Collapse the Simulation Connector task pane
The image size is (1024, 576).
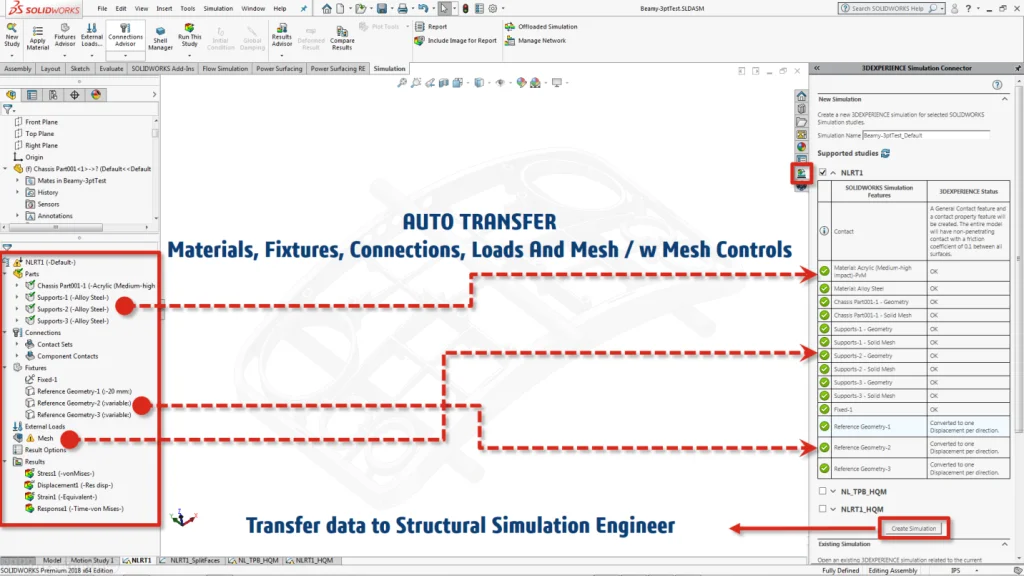816,68
